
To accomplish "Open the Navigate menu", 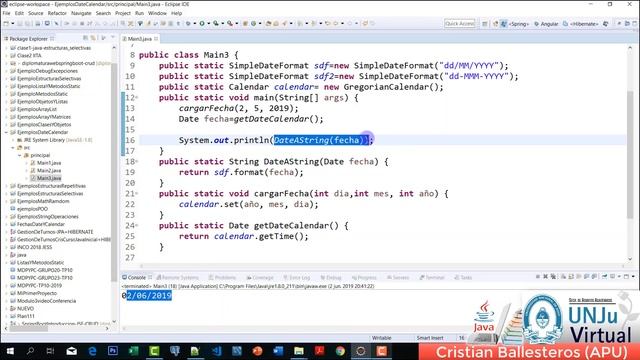I will coord(81,13).
